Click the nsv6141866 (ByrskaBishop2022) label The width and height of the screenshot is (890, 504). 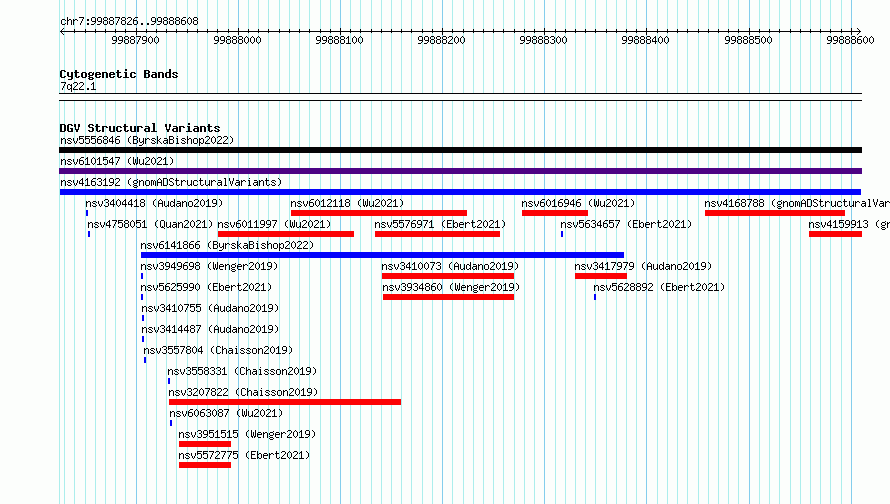pos(227,245)
